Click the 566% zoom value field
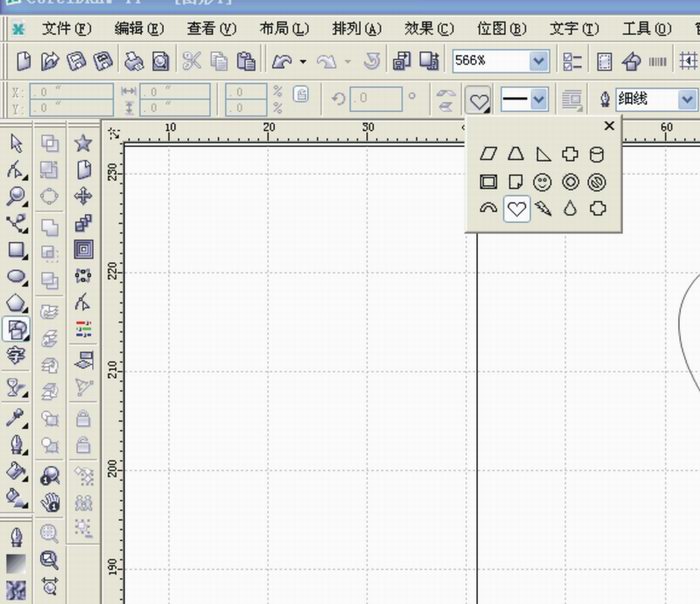 point(492,61)
